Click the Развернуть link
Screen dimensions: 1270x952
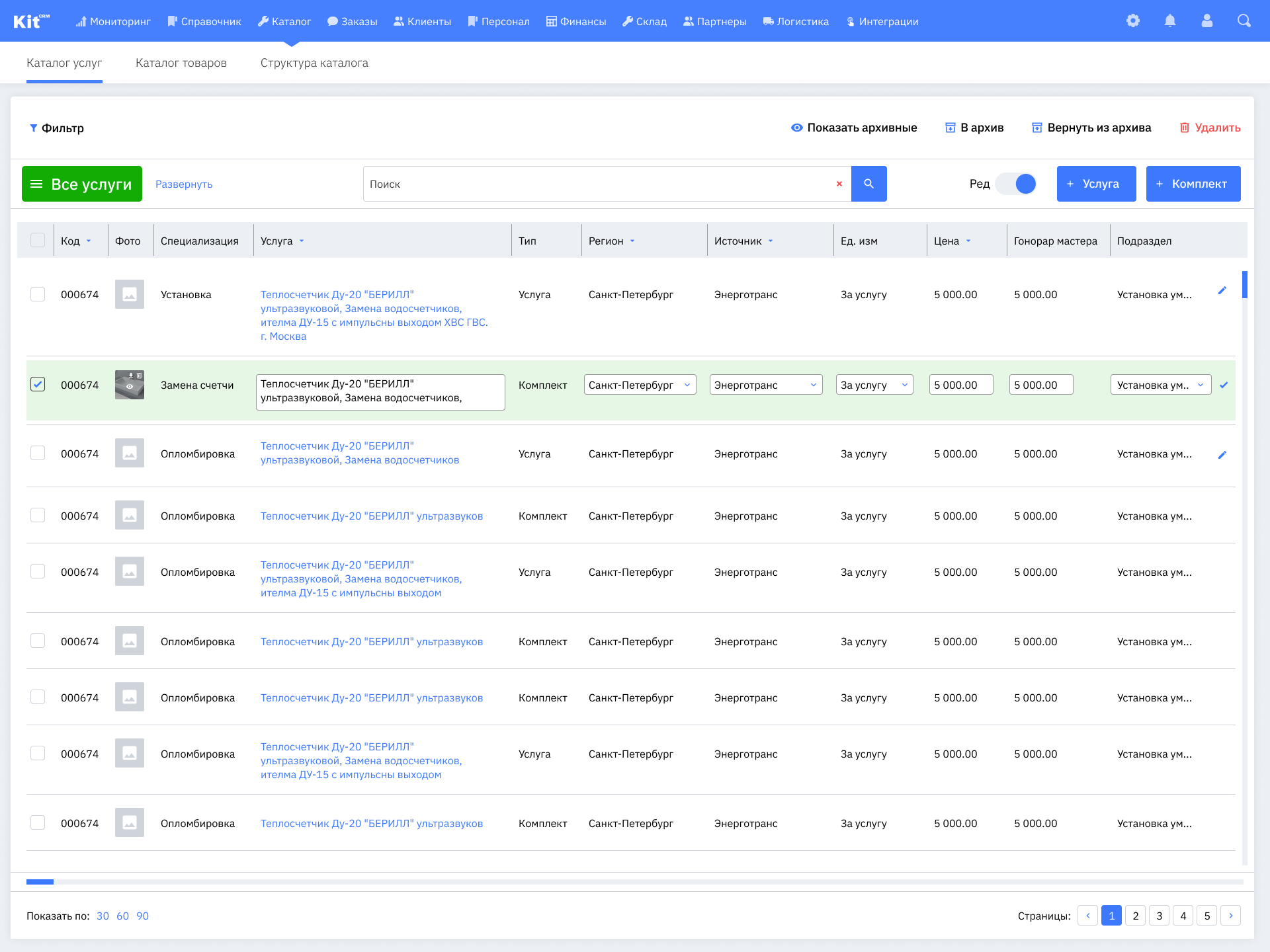point(184,184)
